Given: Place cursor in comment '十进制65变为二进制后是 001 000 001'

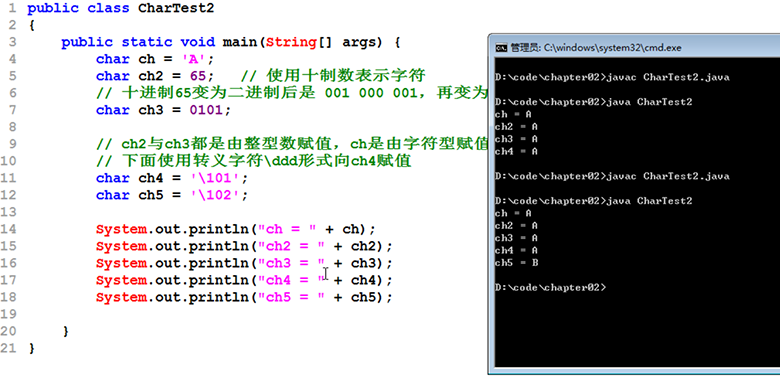Looking at the screenshot, I should coord(269,93).
